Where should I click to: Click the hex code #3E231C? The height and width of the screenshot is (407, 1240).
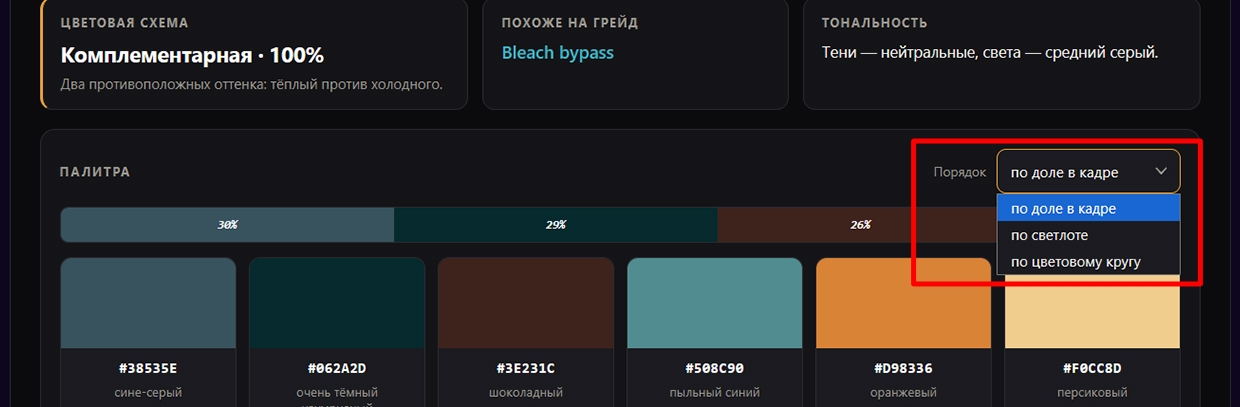click(x=526, y=369)
